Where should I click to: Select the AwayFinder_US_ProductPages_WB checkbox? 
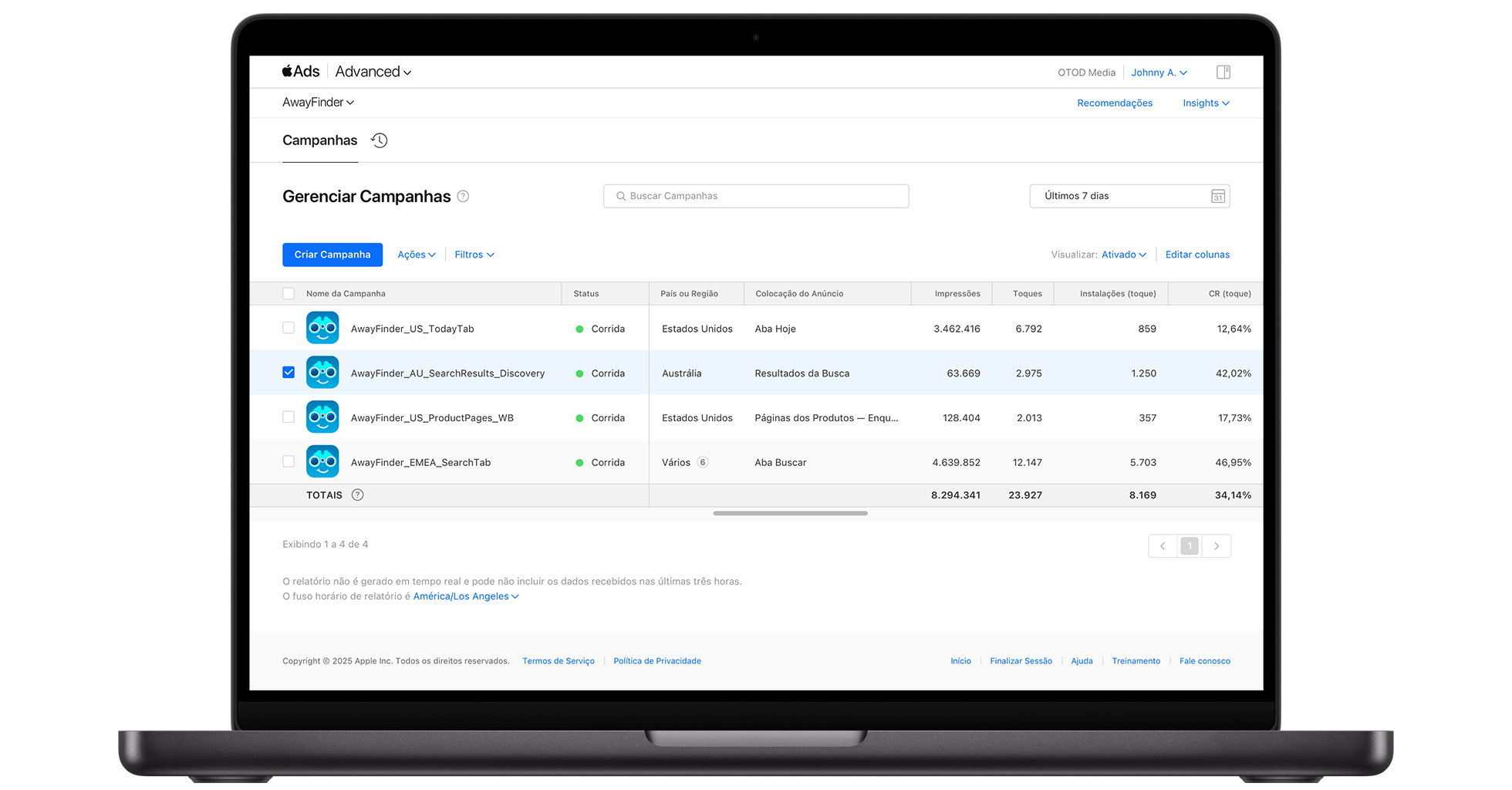coord(289,417)
